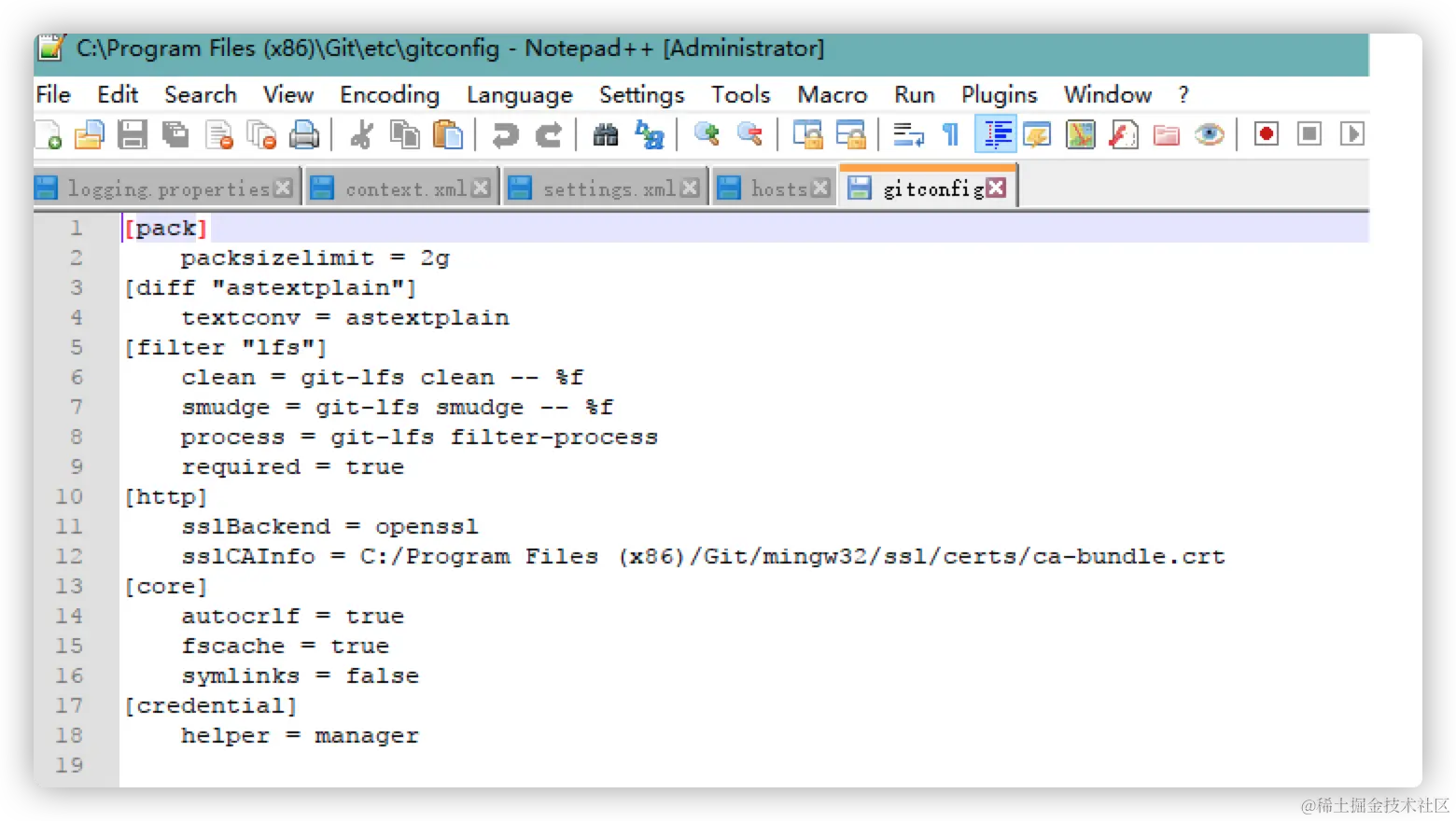The width and height of the screenshot is (1456, 821).
Task: Open the Run menu
Action: tap(915, 94)
